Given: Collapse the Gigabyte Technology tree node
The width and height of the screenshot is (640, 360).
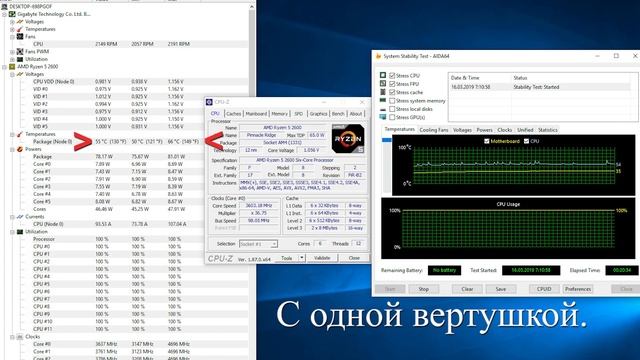Looking at the screenshot, I should pyautogui.click(x=4, y=14).
